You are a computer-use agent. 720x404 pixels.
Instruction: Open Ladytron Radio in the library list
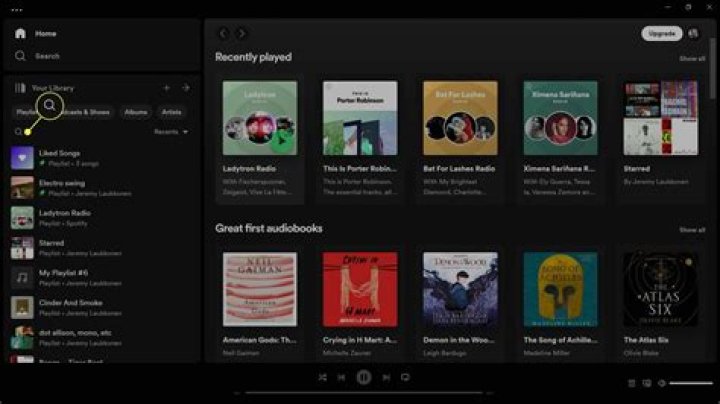click(x=103, y=218)
